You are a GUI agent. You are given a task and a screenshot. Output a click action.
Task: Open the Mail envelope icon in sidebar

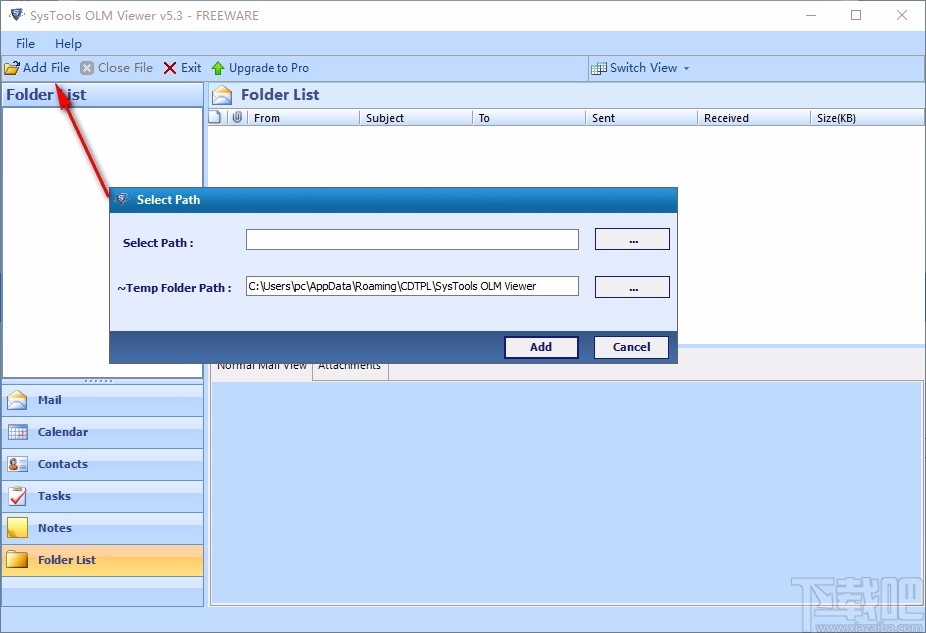tap(17, 400)
